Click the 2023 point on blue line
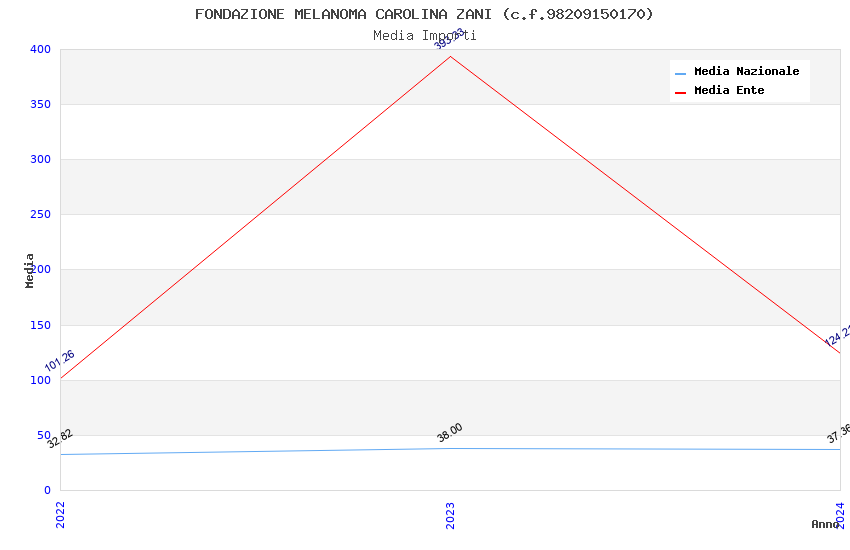This screenshot has width=850, height=550. tap(450, 448)
